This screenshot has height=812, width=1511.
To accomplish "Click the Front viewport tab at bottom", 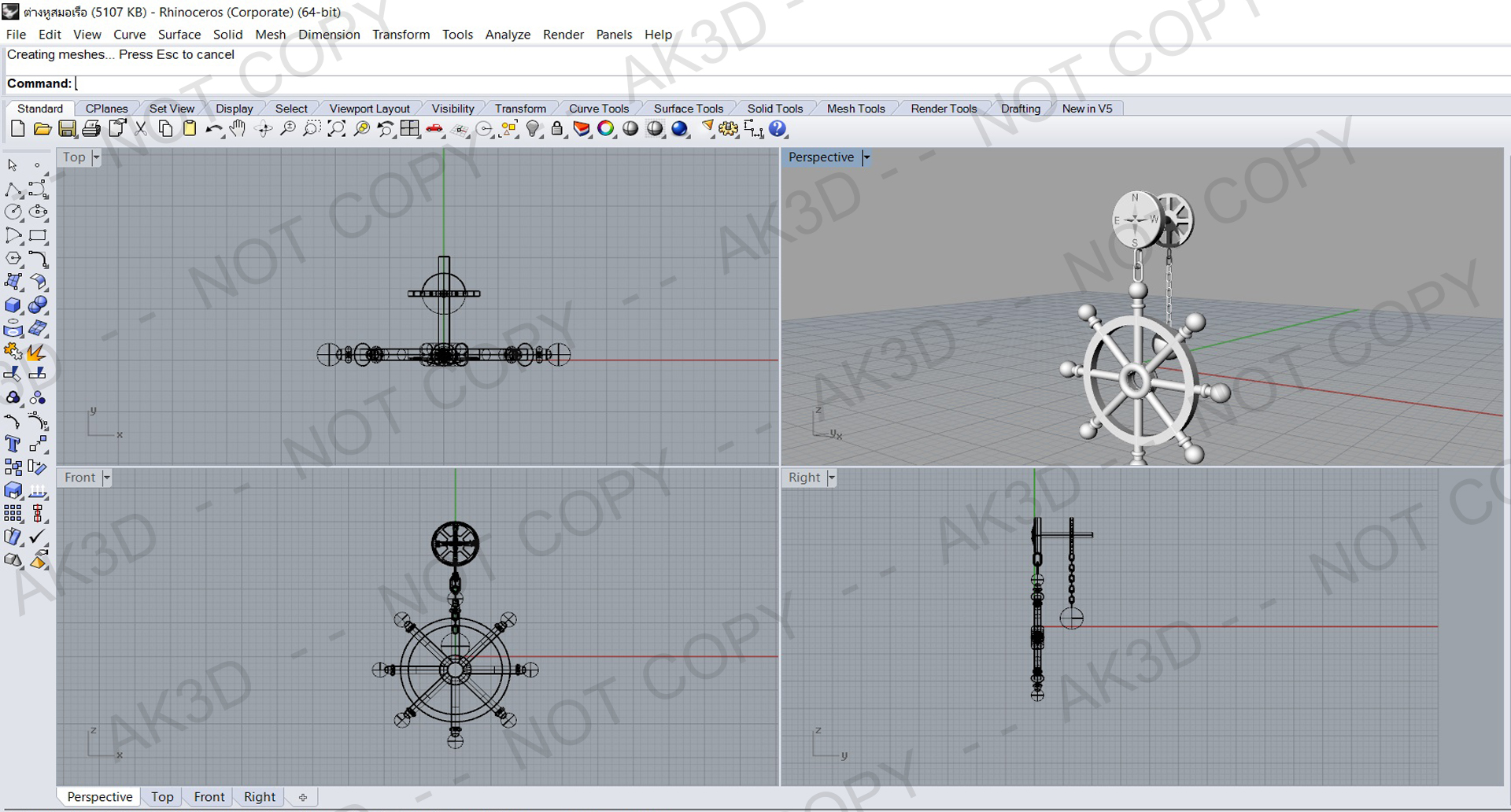I will click(209, 797).
